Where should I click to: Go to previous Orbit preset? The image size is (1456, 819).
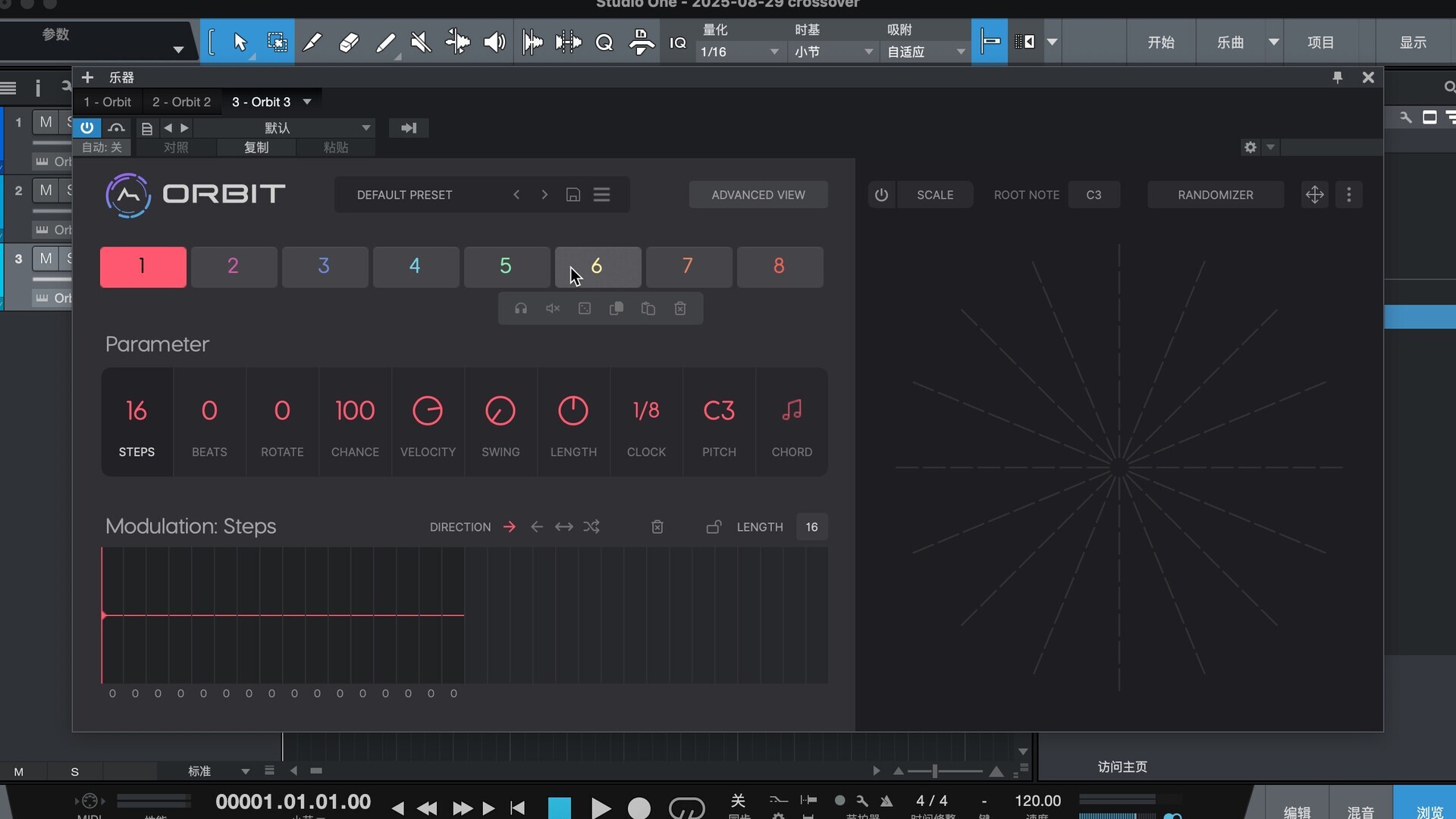pyautogui.click(x=516, y=195)
